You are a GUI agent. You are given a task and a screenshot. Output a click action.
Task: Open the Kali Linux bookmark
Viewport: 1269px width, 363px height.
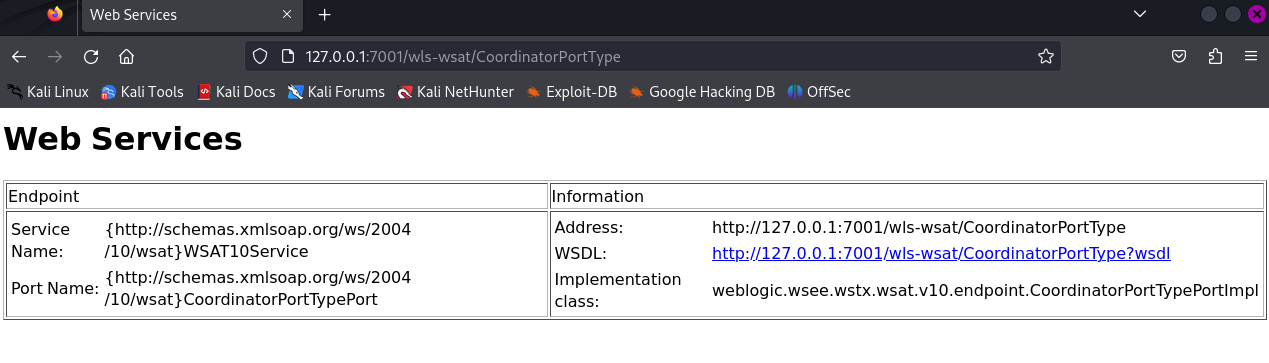point(48,92)
